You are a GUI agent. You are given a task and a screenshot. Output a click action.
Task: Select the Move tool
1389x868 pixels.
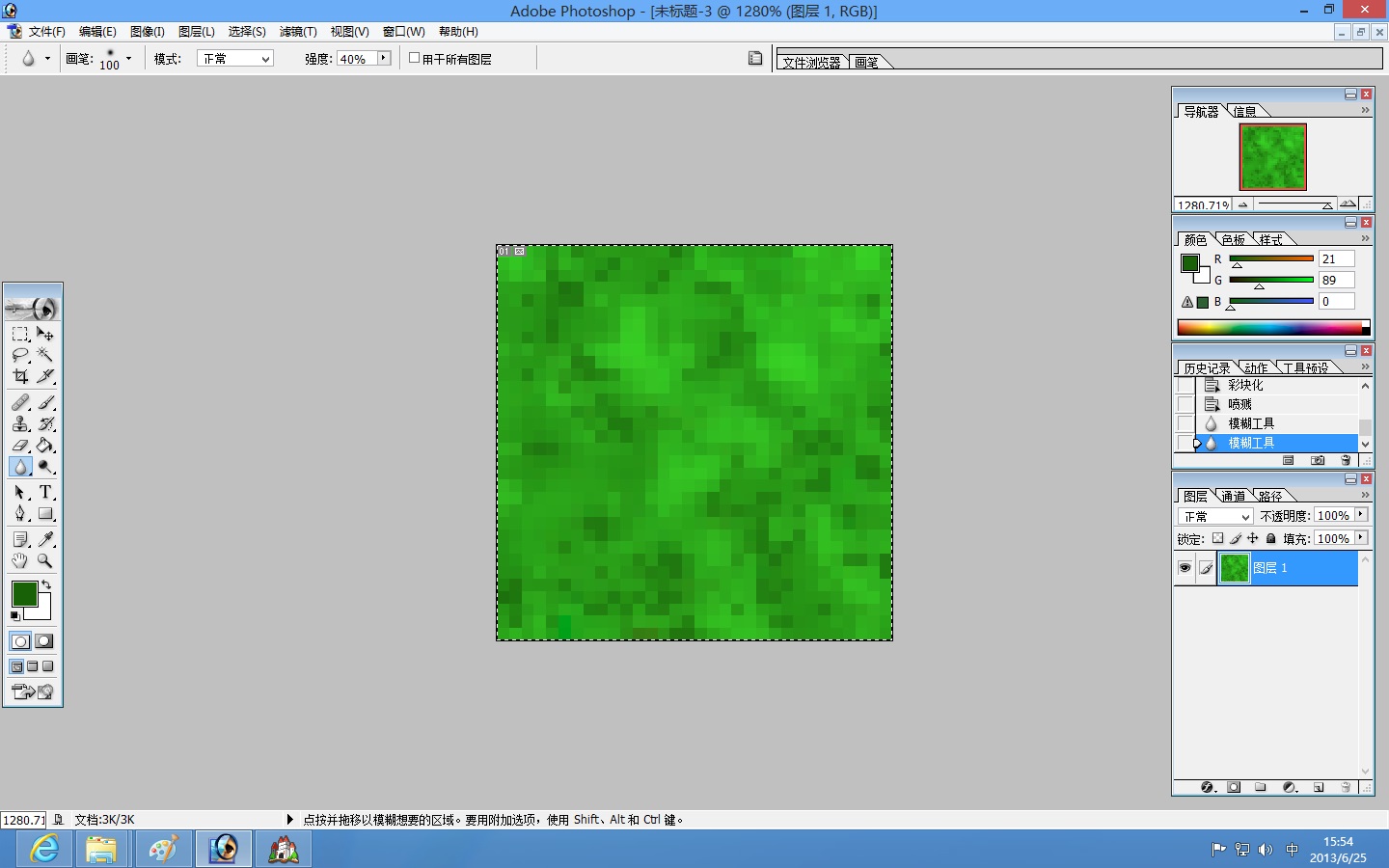click(45, 334)
